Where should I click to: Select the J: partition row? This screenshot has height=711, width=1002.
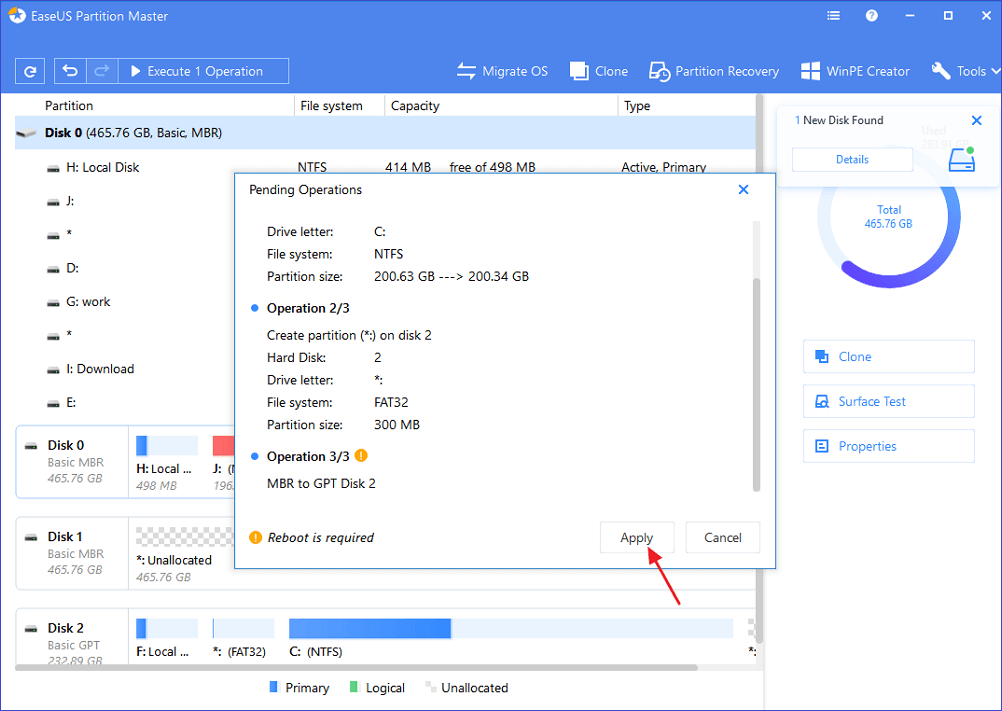[125, 201]
